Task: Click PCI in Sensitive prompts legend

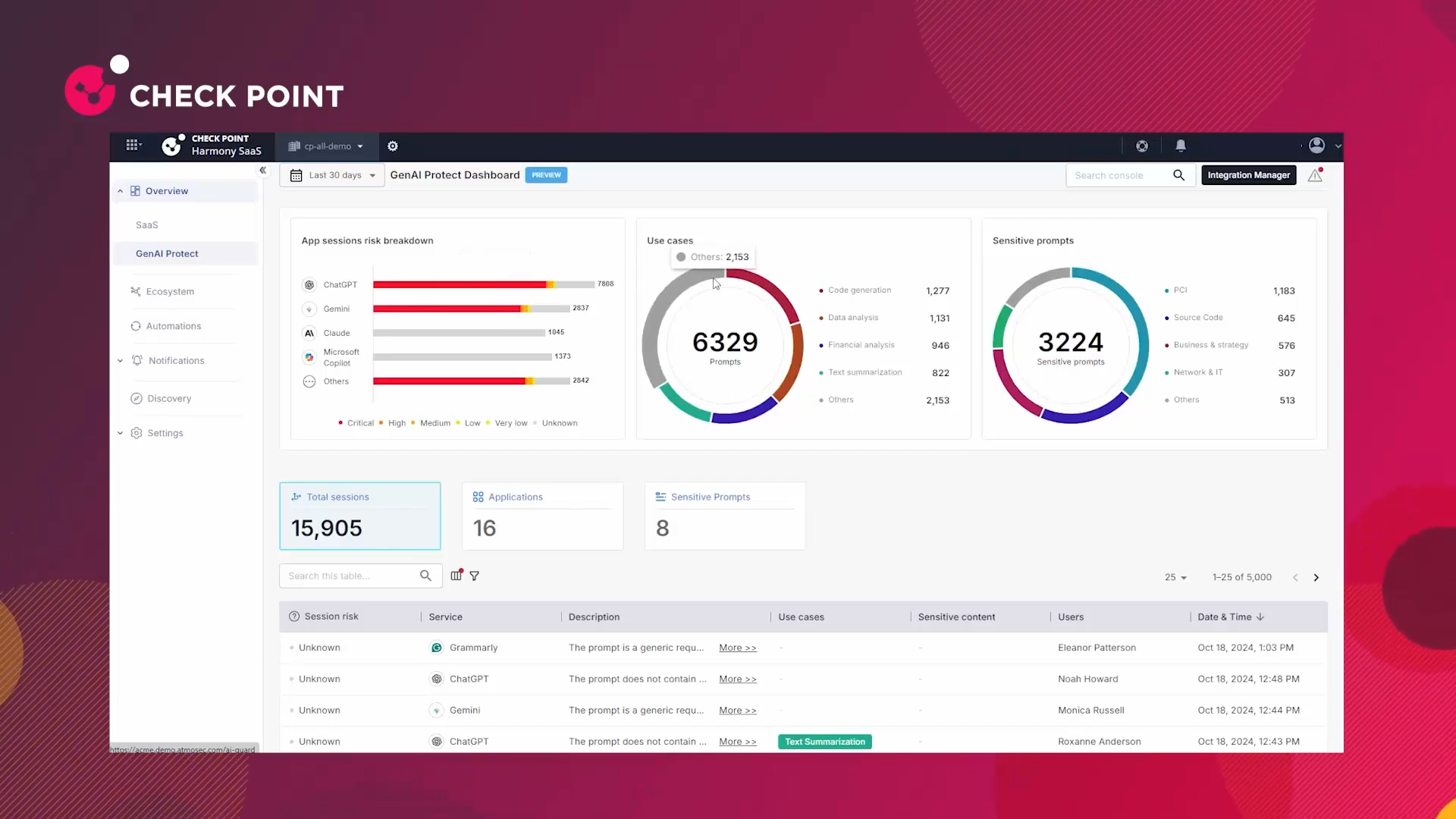Action: pyautogui.click(x=1181, y=290)
